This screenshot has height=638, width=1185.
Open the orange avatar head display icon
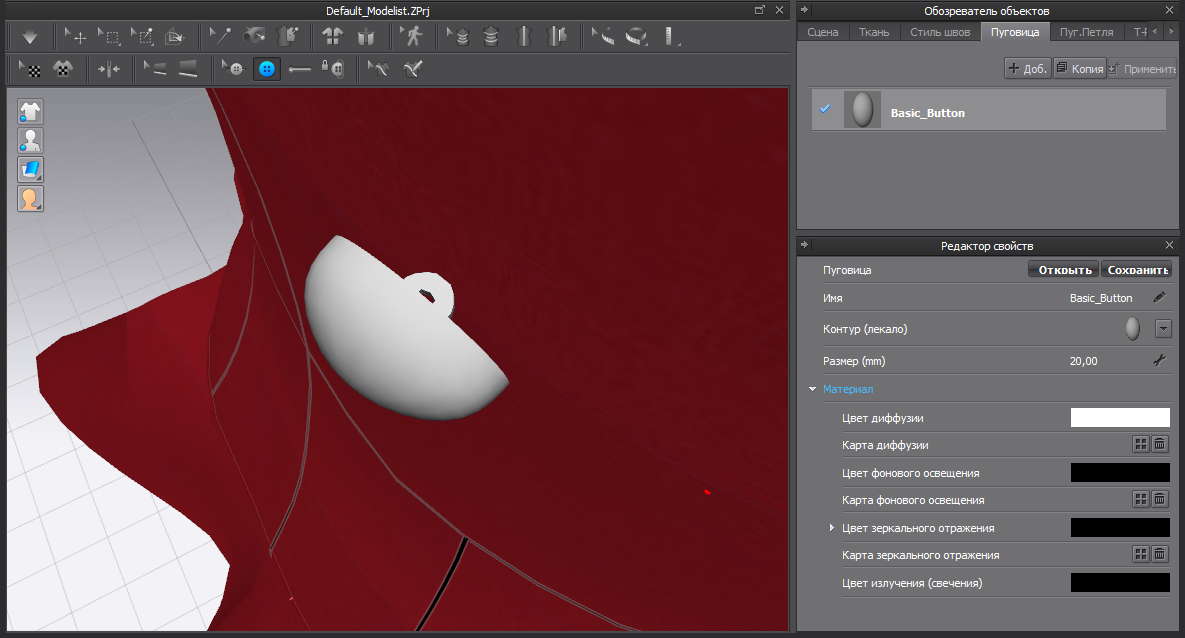coord(30,198)
